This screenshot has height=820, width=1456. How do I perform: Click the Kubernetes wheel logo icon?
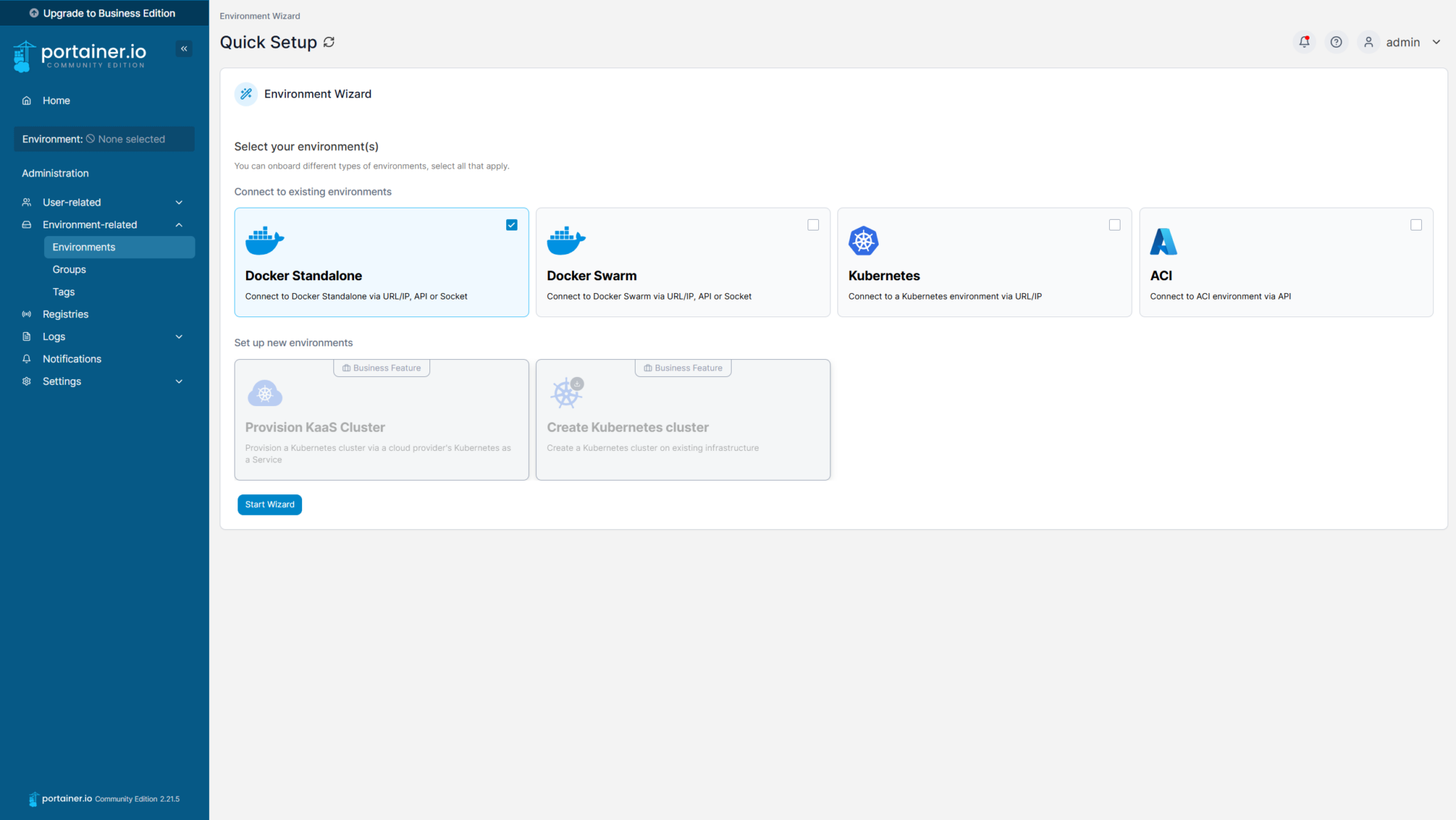click(863, 241)
